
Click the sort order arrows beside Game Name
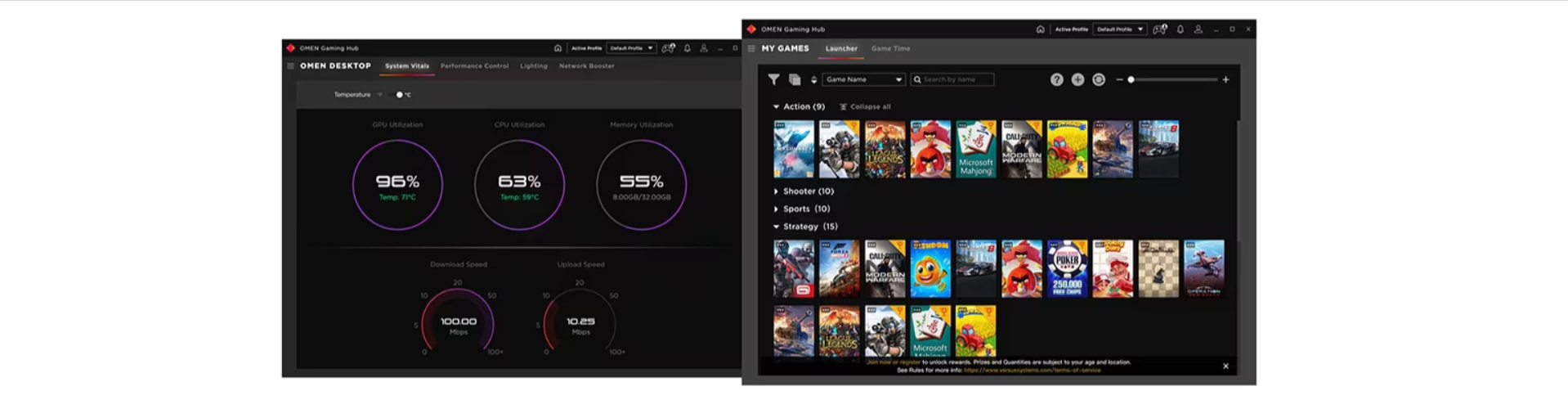[x=813, y=79]
